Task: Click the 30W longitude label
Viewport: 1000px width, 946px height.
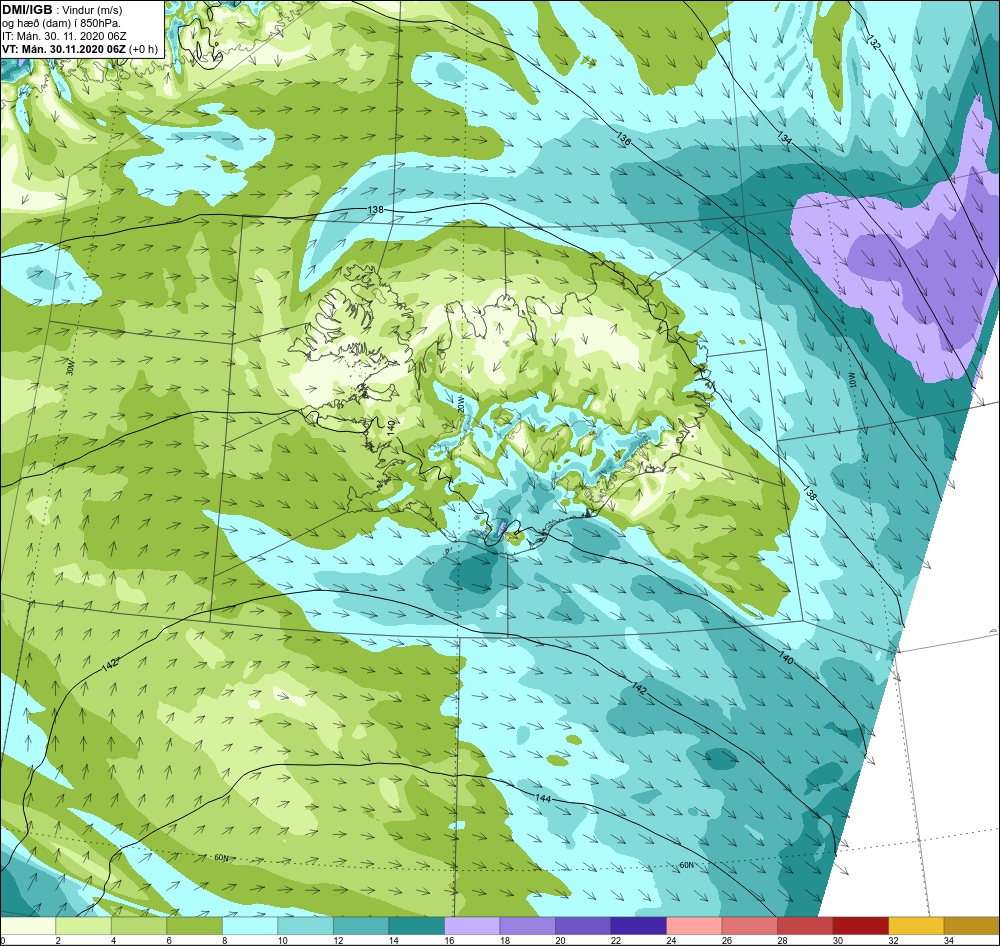Action: tap(70, 367)
